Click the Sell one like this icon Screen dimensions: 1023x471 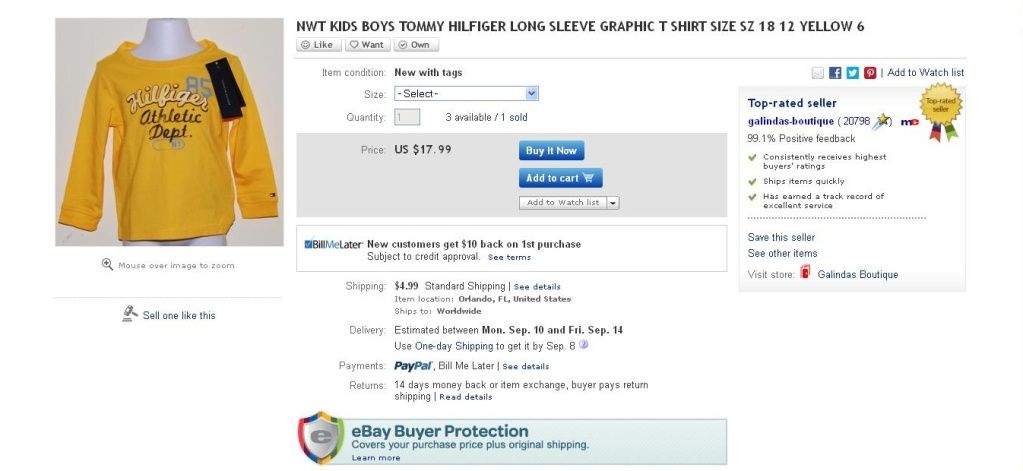coord(129,314)
